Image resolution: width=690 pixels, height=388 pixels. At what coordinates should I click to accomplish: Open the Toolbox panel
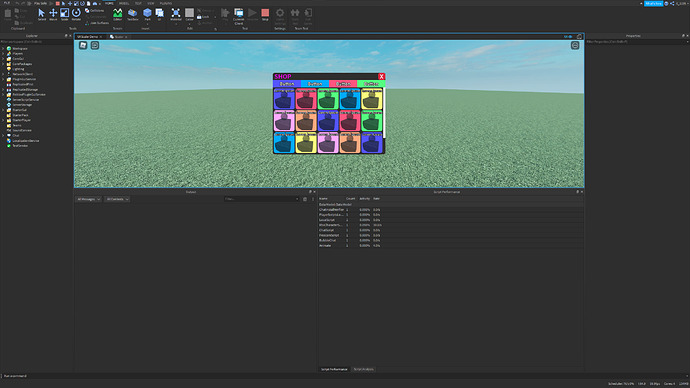click(x=132, y=15)
